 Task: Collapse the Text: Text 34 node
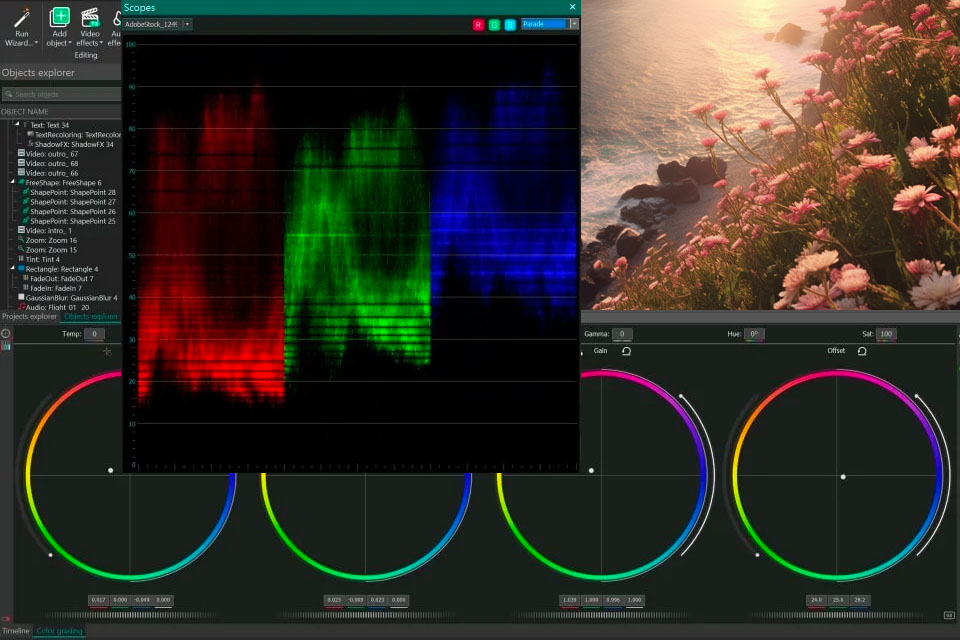[x=17, y=124]
